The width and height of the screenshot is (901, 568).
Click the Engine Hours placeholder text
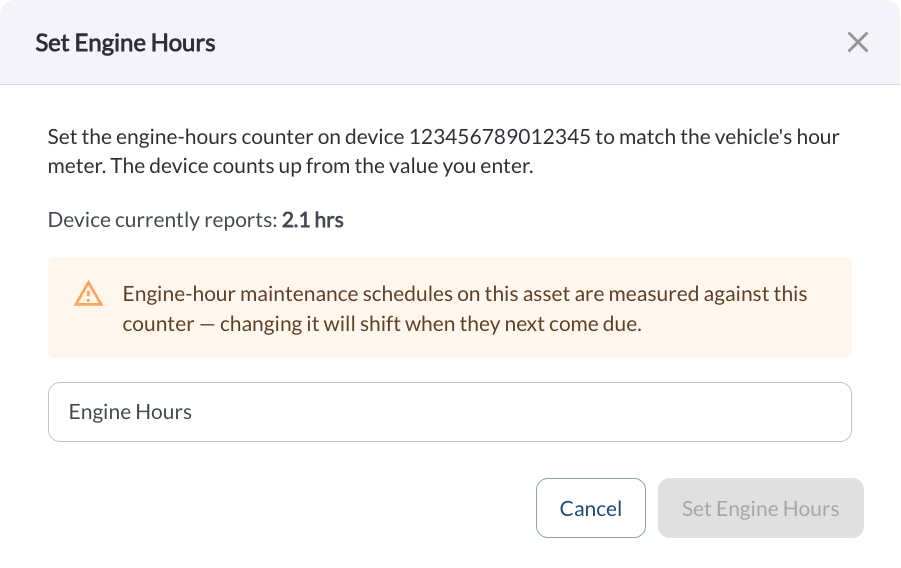point(130,412)
